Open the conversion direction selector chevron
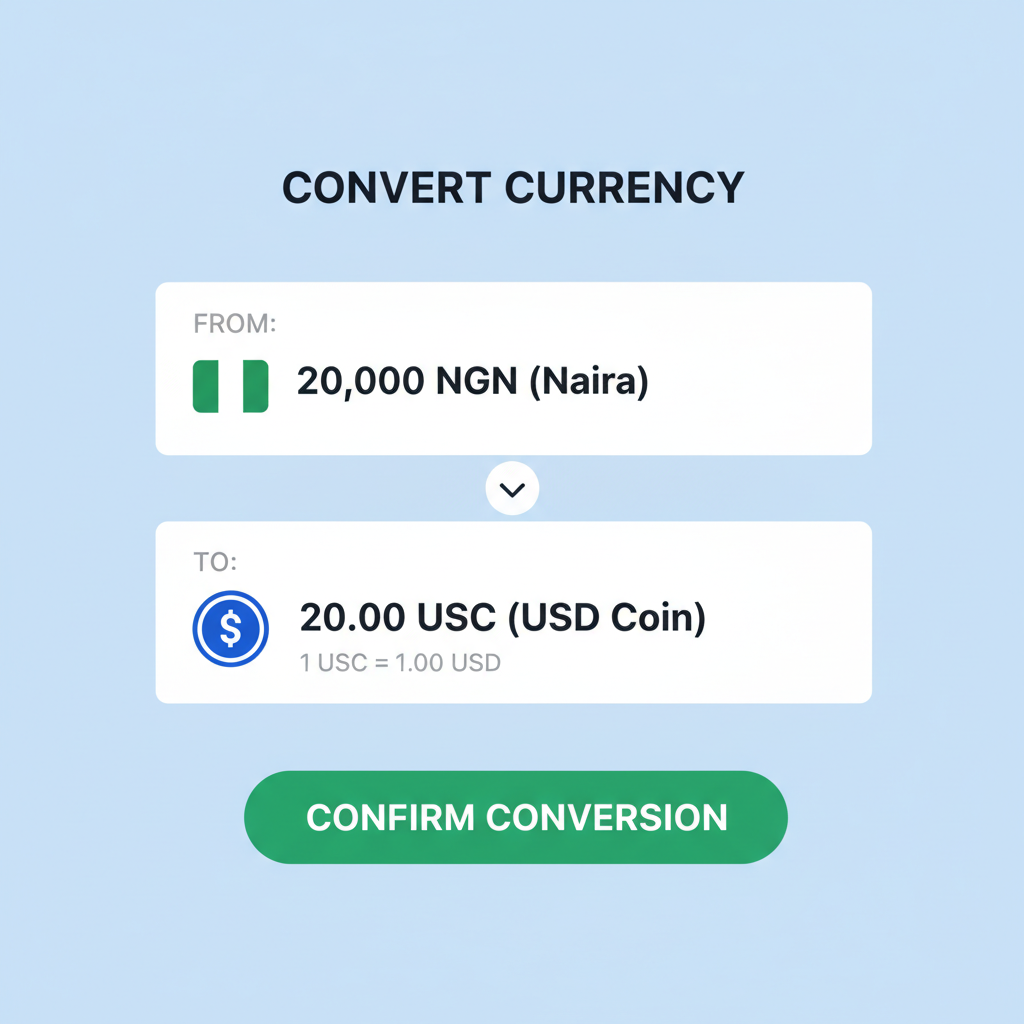The image size is (1024, 1024). pyautogui.click(x=512, y=488)
